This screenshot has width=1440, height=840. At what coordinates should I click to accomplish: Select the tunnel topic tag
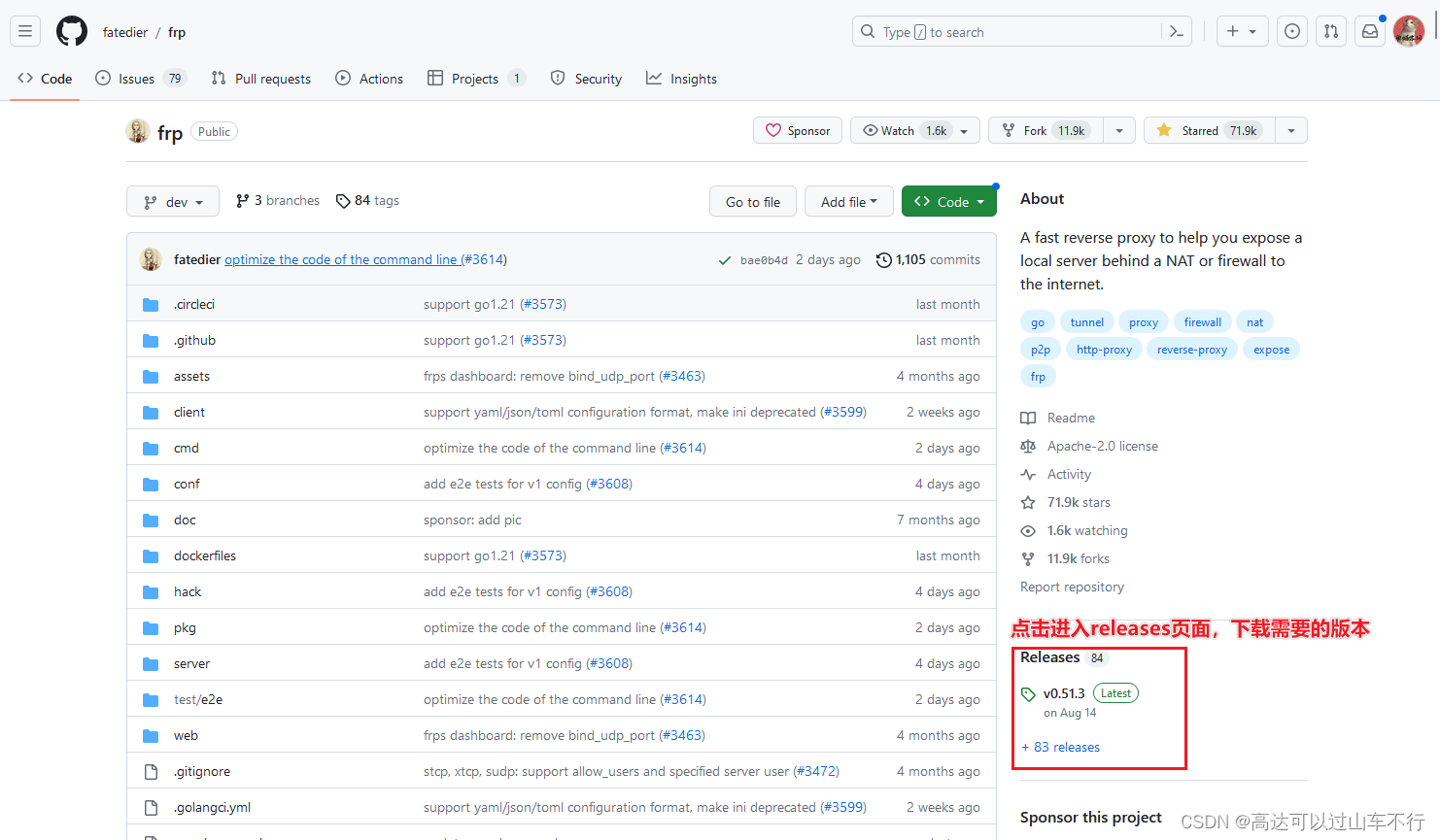[x=1087, y=322]
